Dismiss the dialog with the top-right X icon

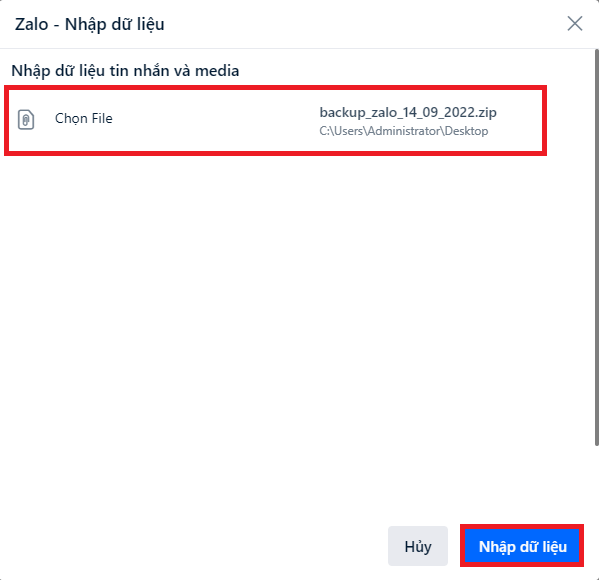pos(575,24)
